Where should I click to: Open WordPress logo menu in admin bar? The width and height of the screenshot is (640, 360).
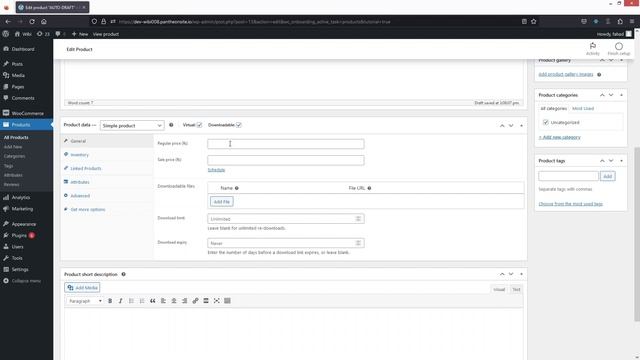6,34
